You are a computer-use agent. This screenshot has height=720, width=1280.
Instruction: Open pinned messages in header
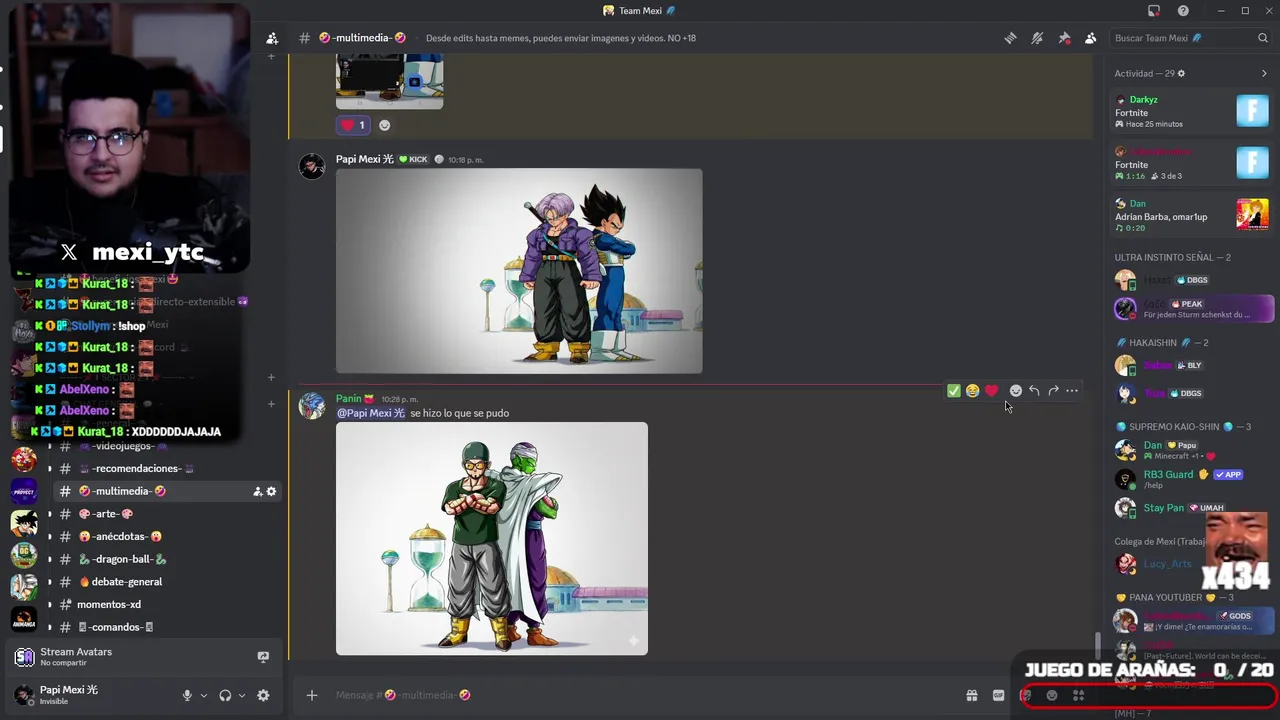click(x=1064, y=38)
